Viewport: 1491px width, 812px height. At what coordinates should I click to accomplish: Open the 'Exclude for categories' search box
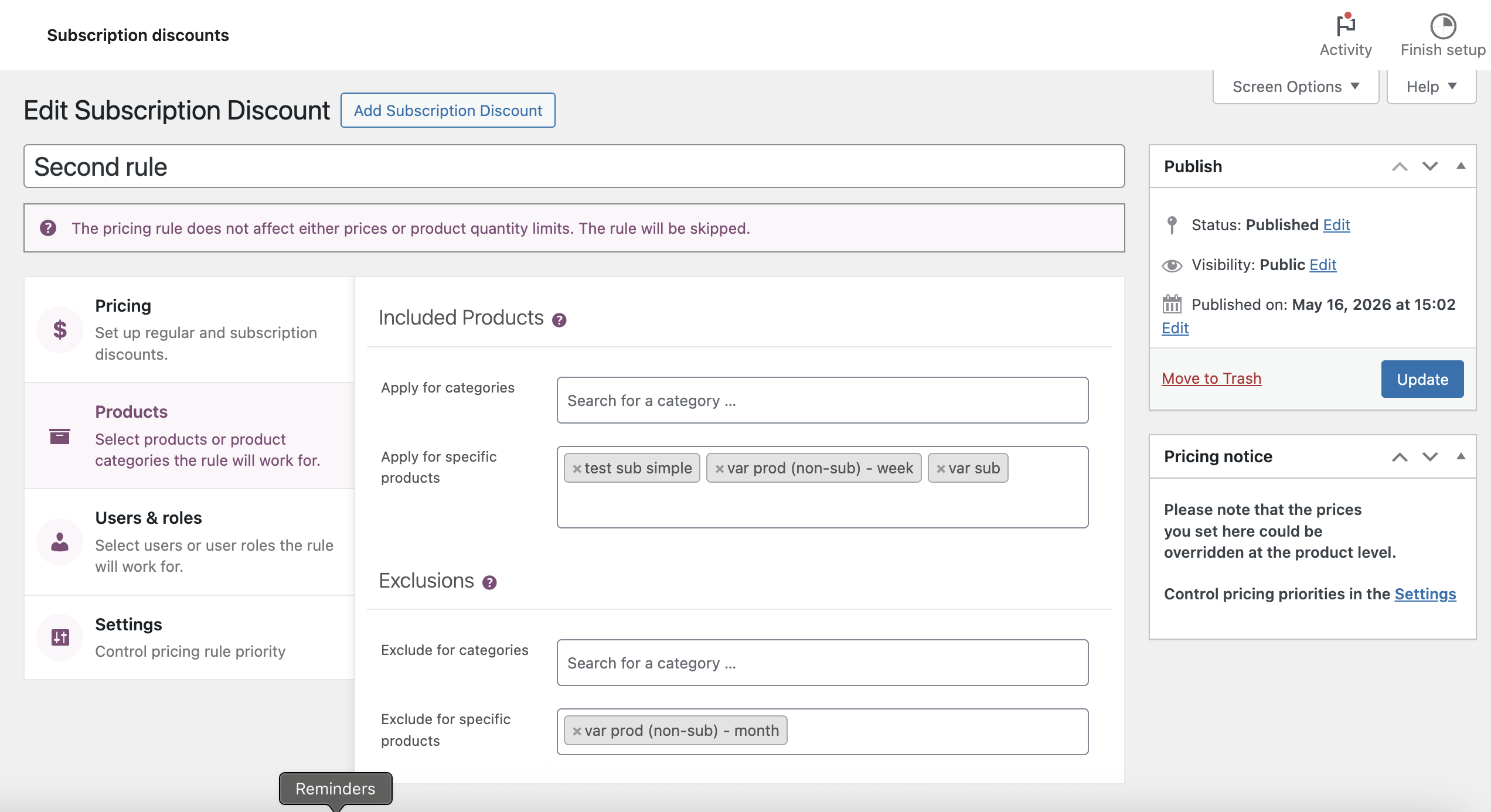click(x=822, y=663)
